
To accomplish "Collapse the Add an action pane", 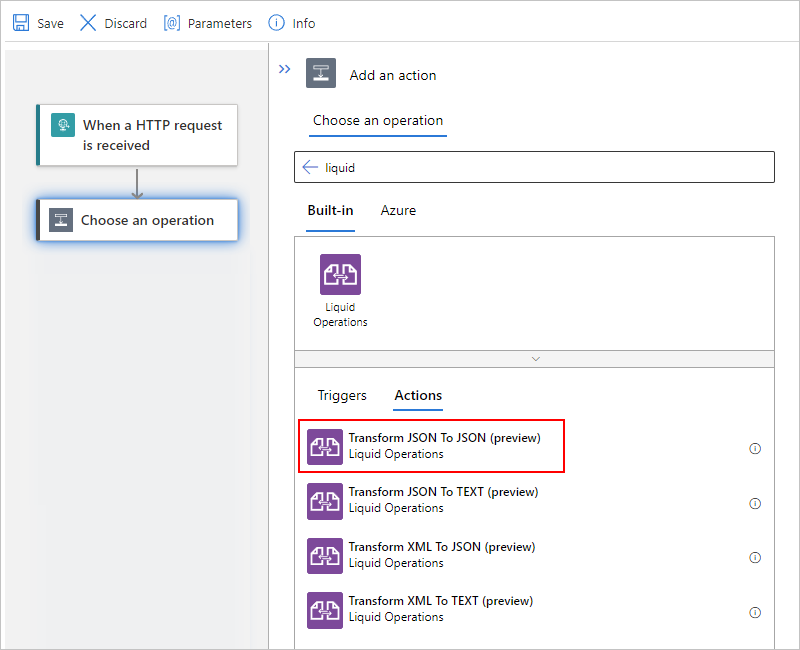I will click(x=284, y=69).
